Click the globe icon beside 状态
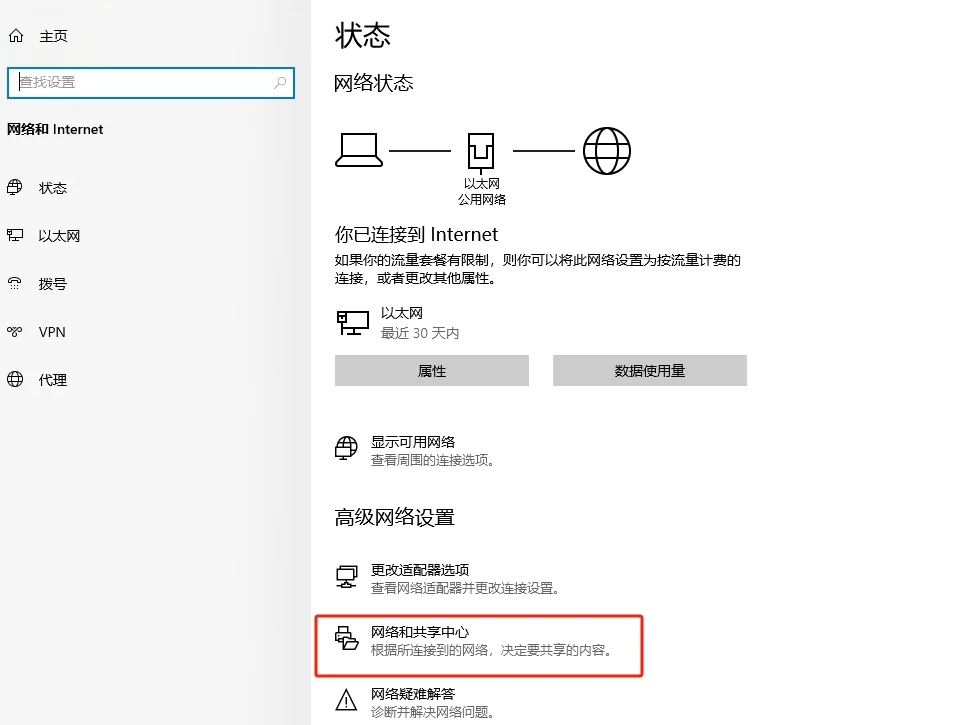Image resolution: width=966 pixels, height=725 pixels. [x=15, y=187]
